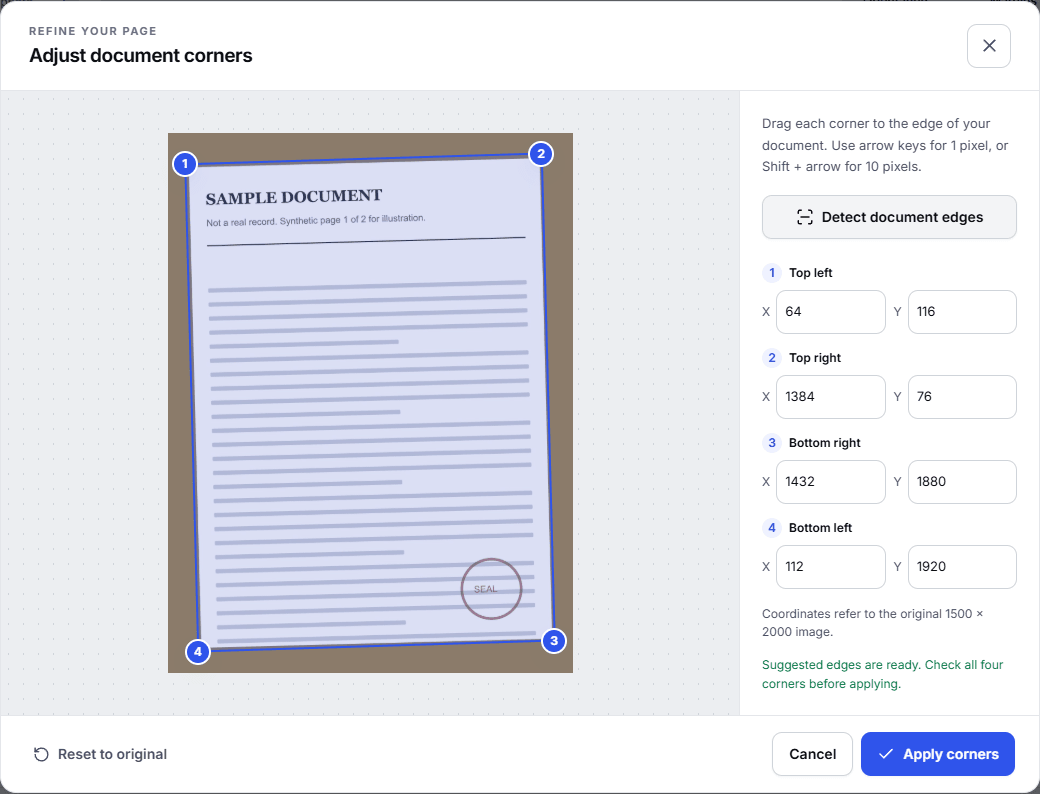Focus the Bottom left Y field showing 1920

pos(962,566)
